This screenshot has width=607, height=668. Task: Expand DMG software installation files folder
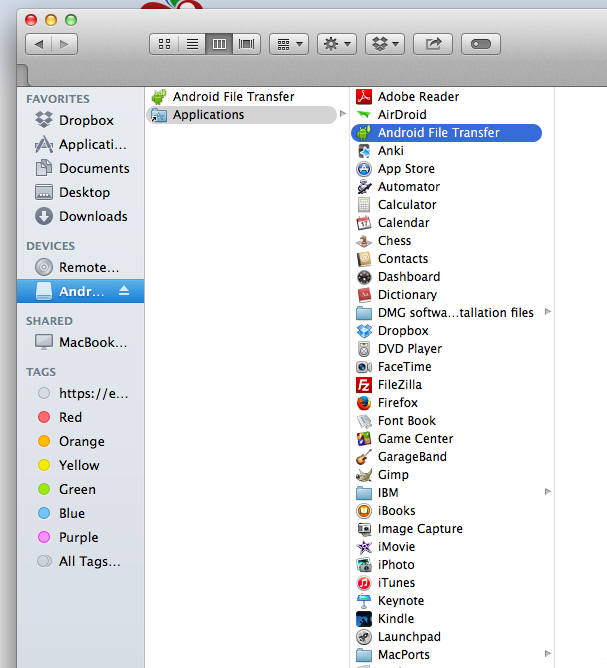click(548, 312)
